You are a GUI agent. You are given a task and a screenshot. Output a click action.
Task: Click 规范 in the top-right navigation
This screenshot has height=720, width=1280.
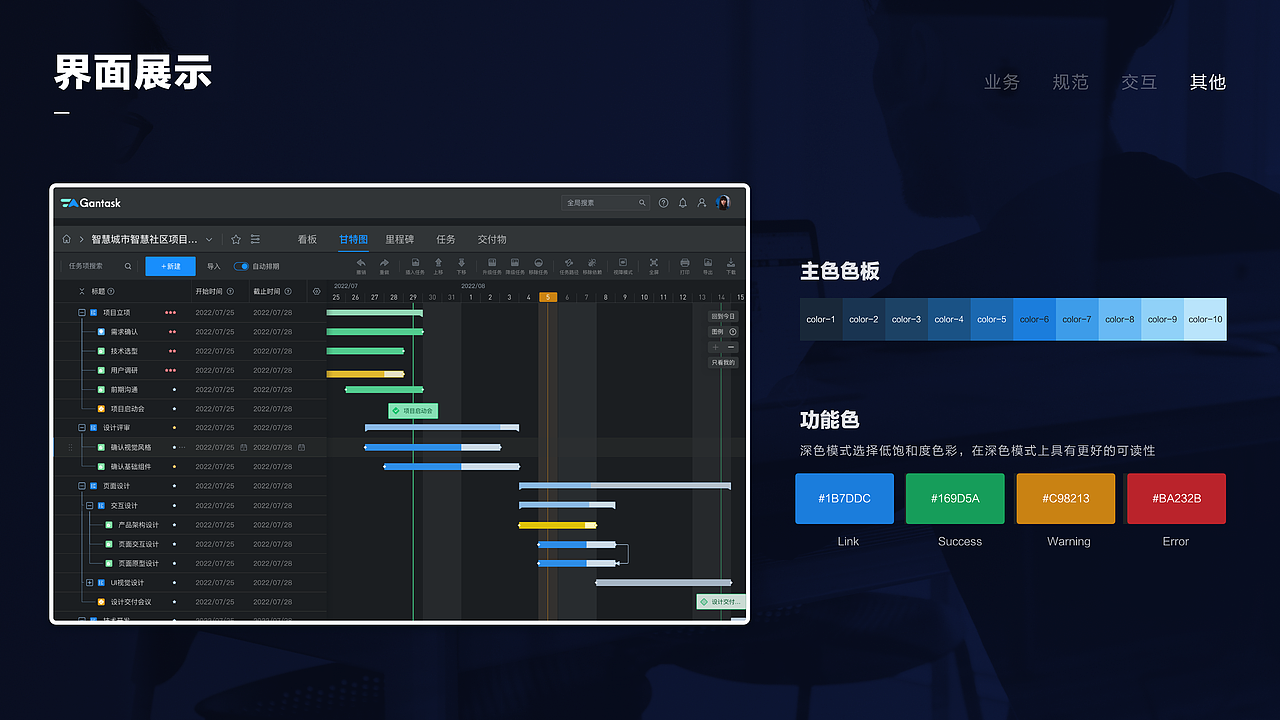point(1070,82)
